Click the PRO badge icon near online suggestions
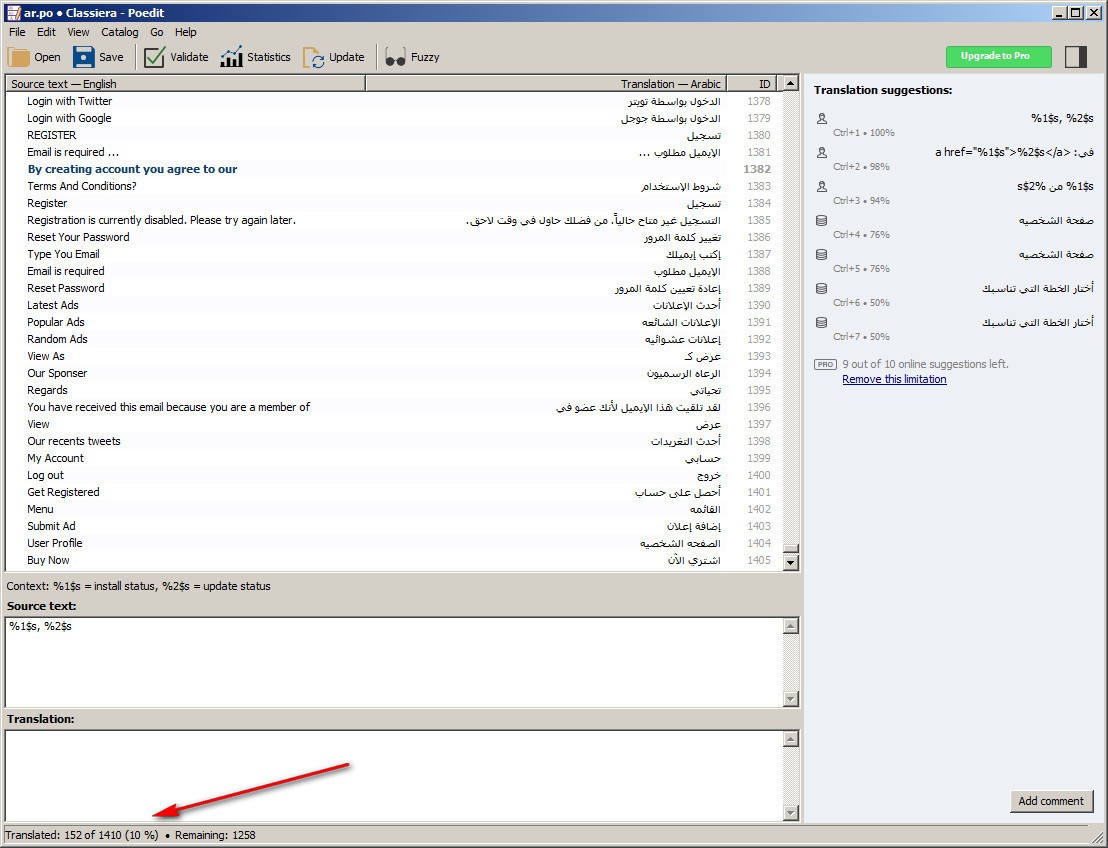 825,365
